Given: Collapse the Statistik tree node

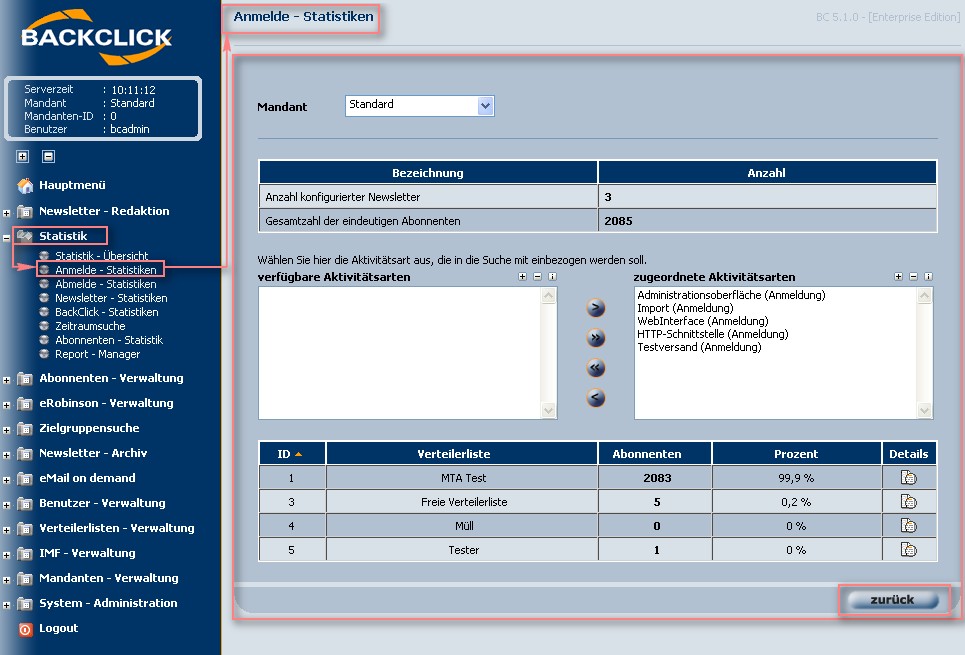Looking at the screenshot, I should pyautogui.click(x=6, y=238).
